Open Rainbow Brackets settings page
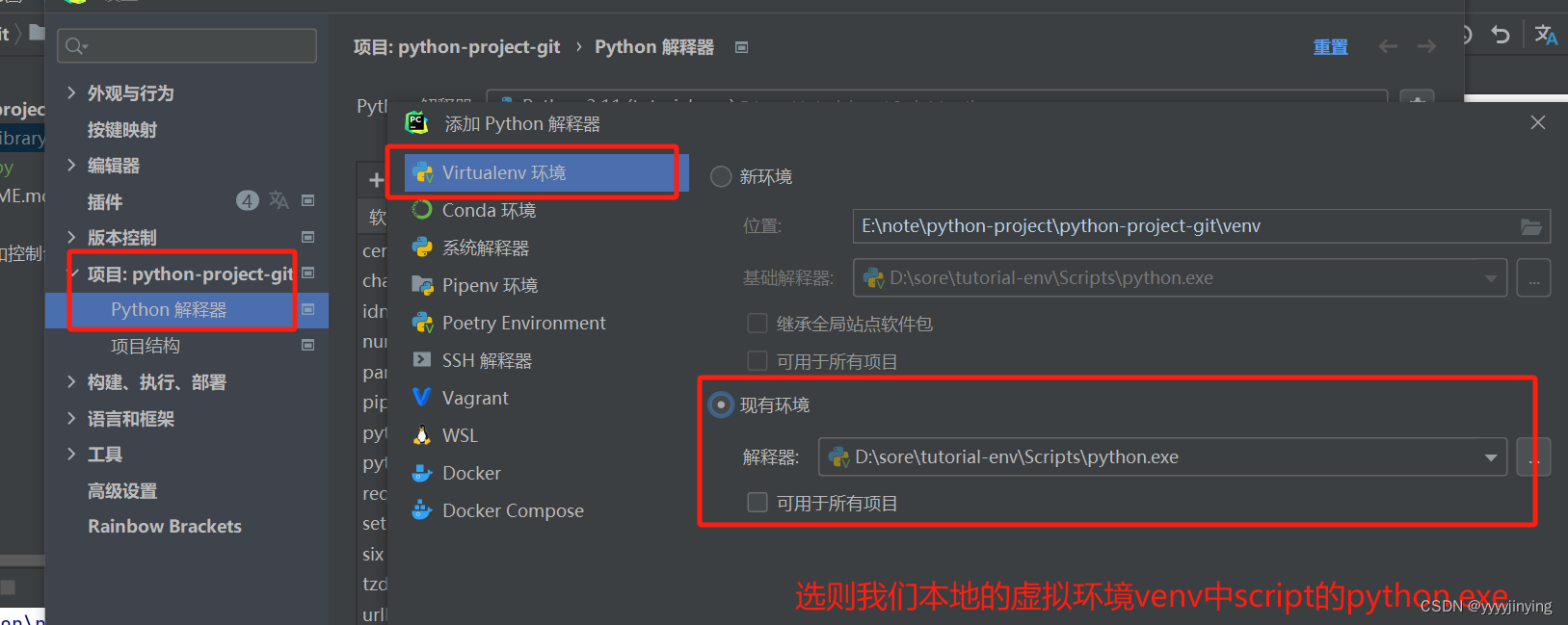This screenshot has height=625, width=1568. point(165,527)
